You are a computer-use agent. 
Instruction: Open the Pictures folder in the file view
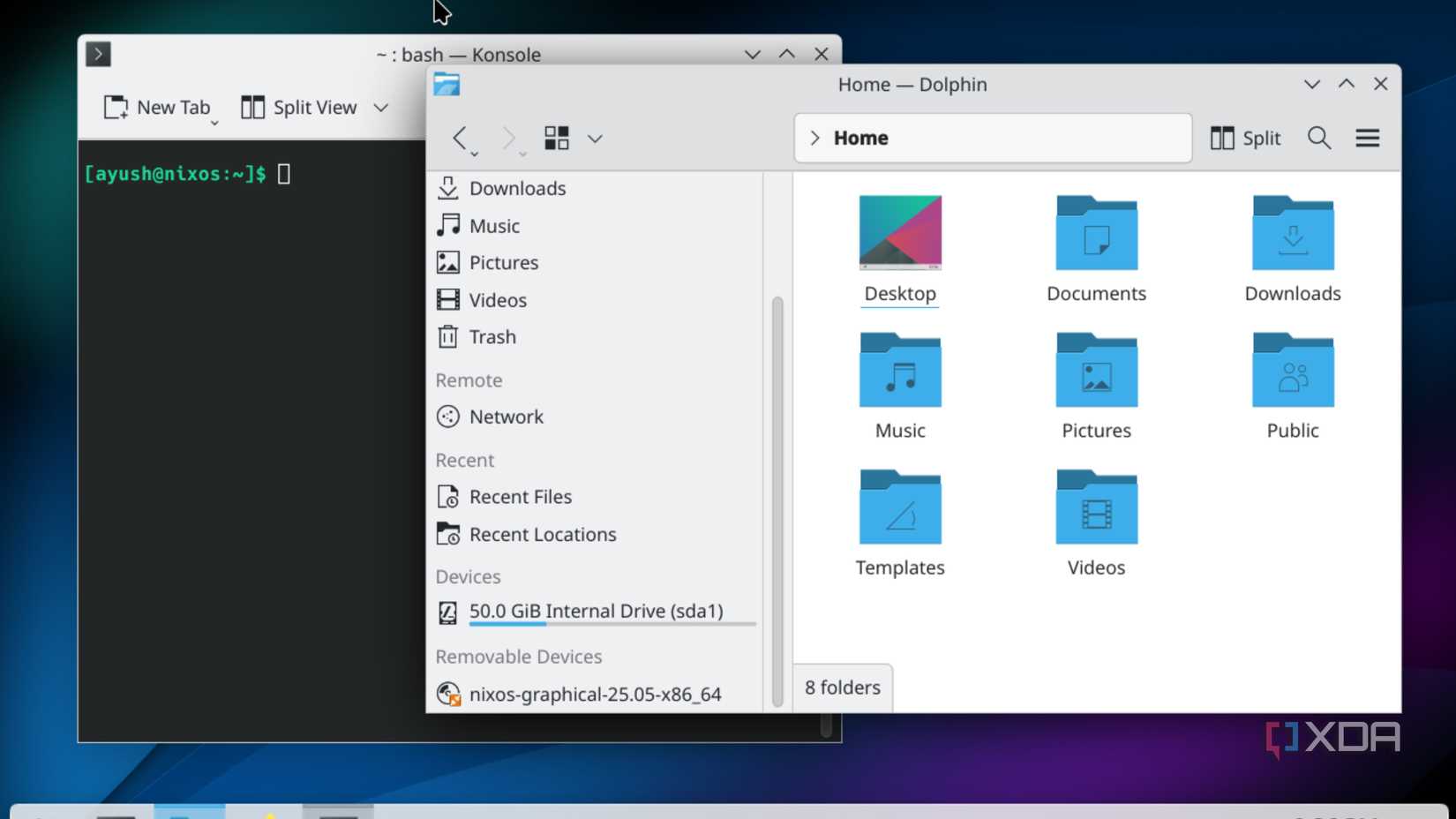[1096, 386]
